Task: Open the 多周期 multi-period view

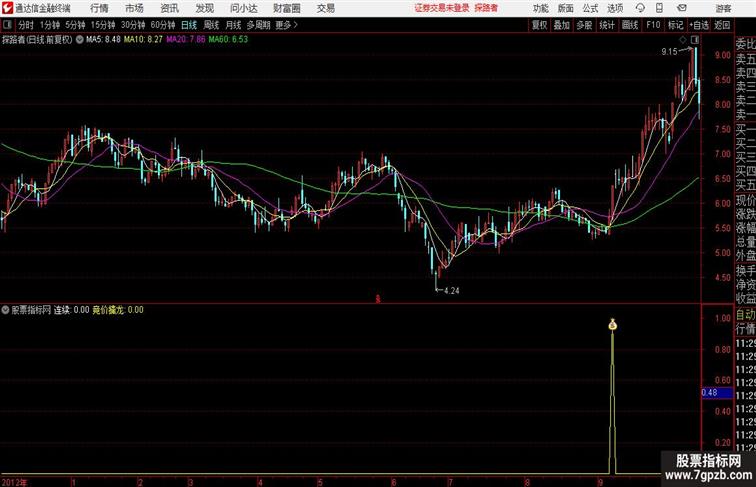Action: 258,25
